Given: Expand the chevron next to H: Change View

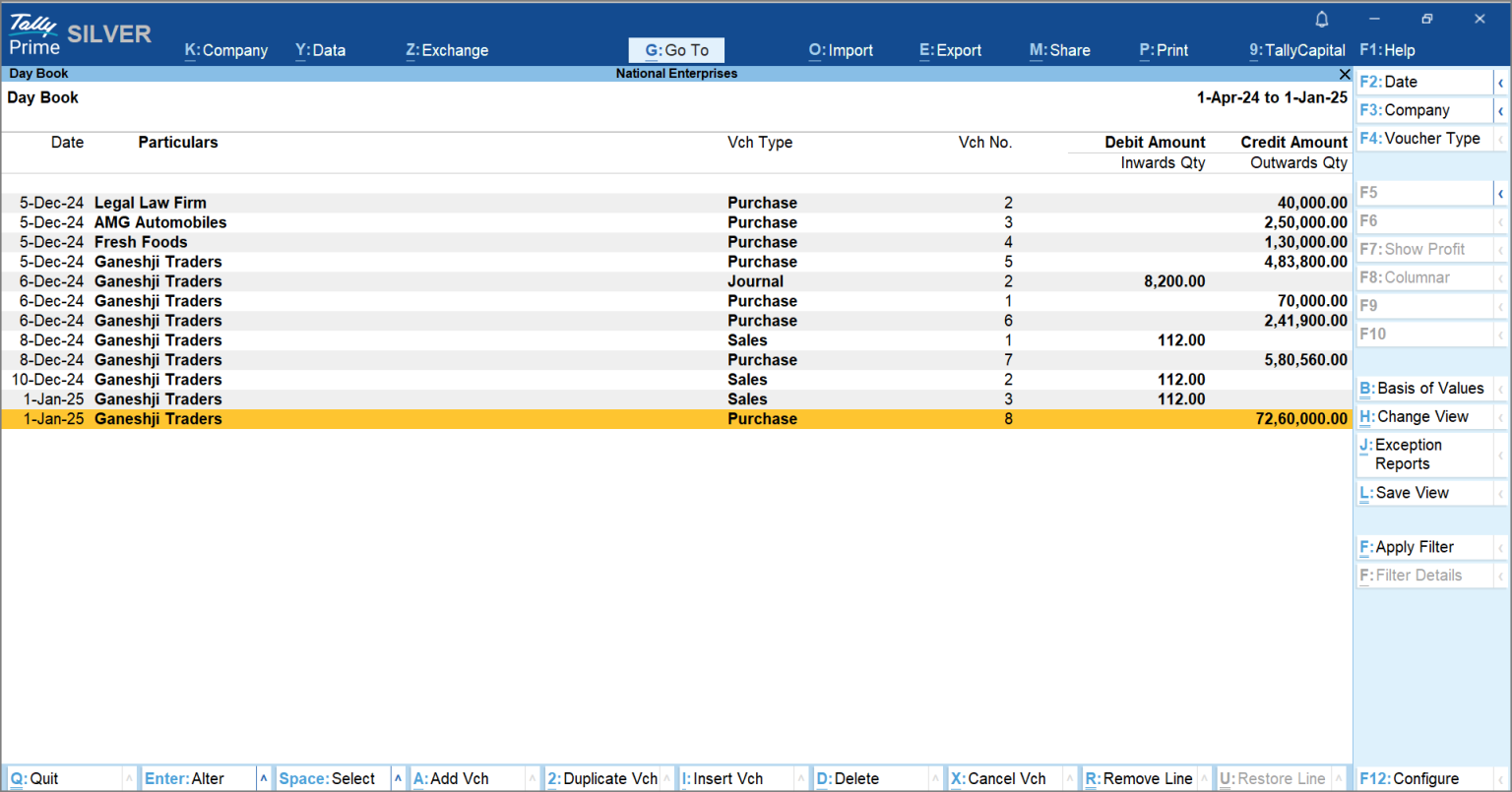Looking at the screenshot, I should [1502, 416].
